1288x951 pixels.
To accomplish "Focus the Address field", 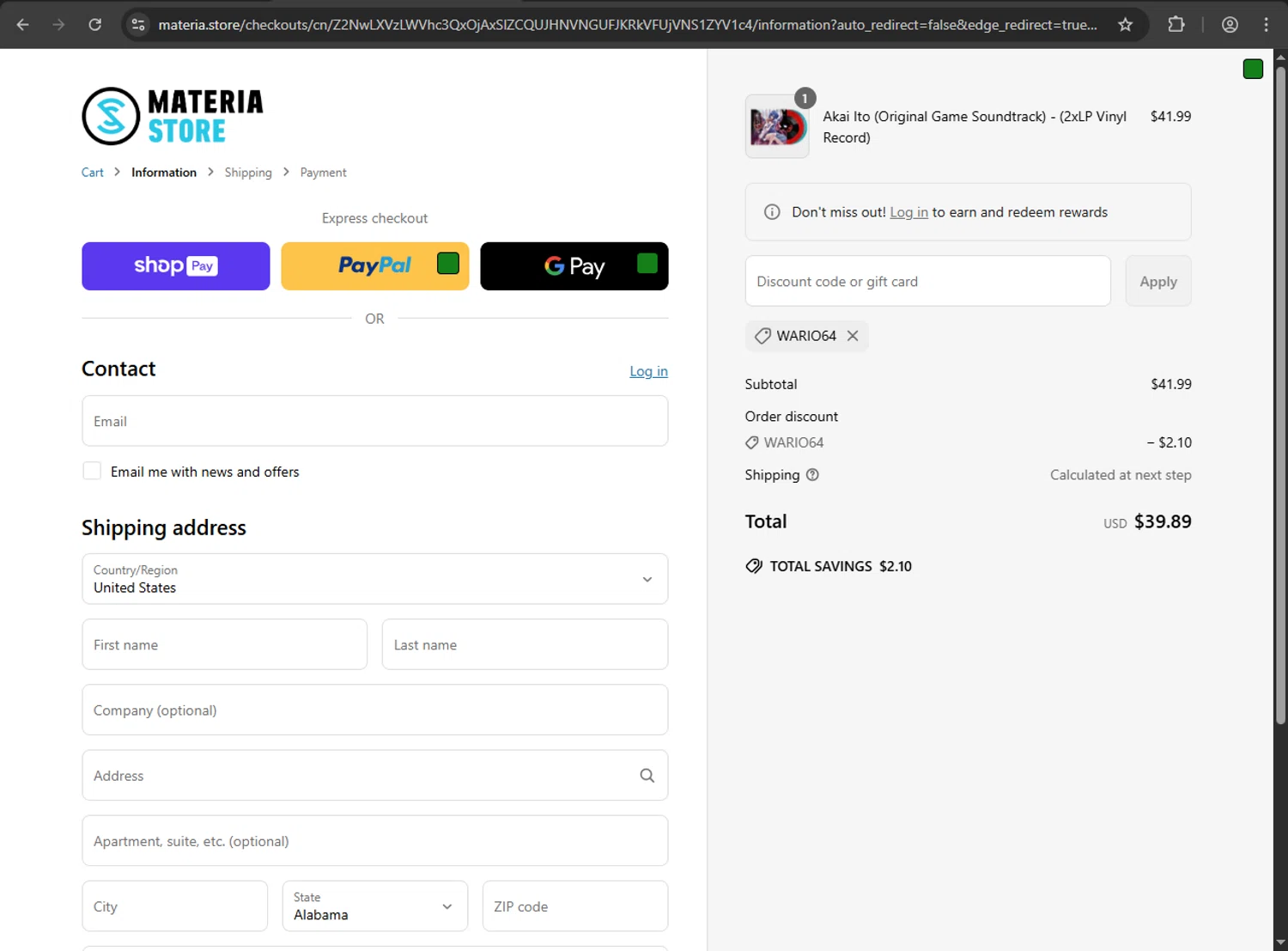I will (375, 776).
